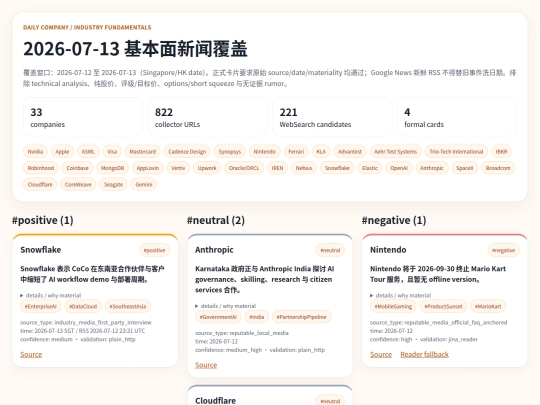This screenshot has height=405, width=540.
Task: Click the #positive (1) column heading
Action: [x=43, y=220]
